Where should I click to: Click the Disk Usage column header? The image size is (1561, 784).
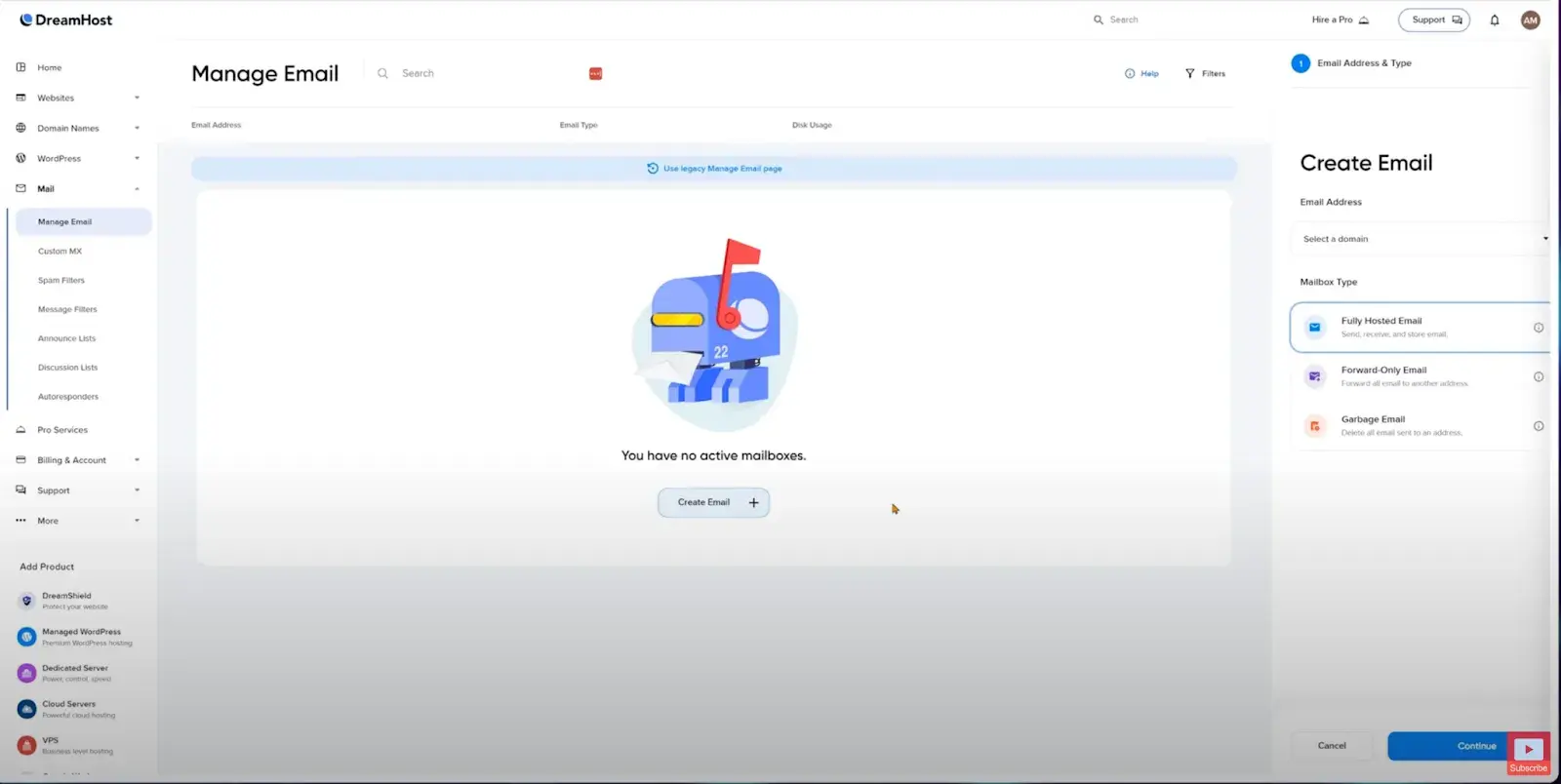point(812,125)
